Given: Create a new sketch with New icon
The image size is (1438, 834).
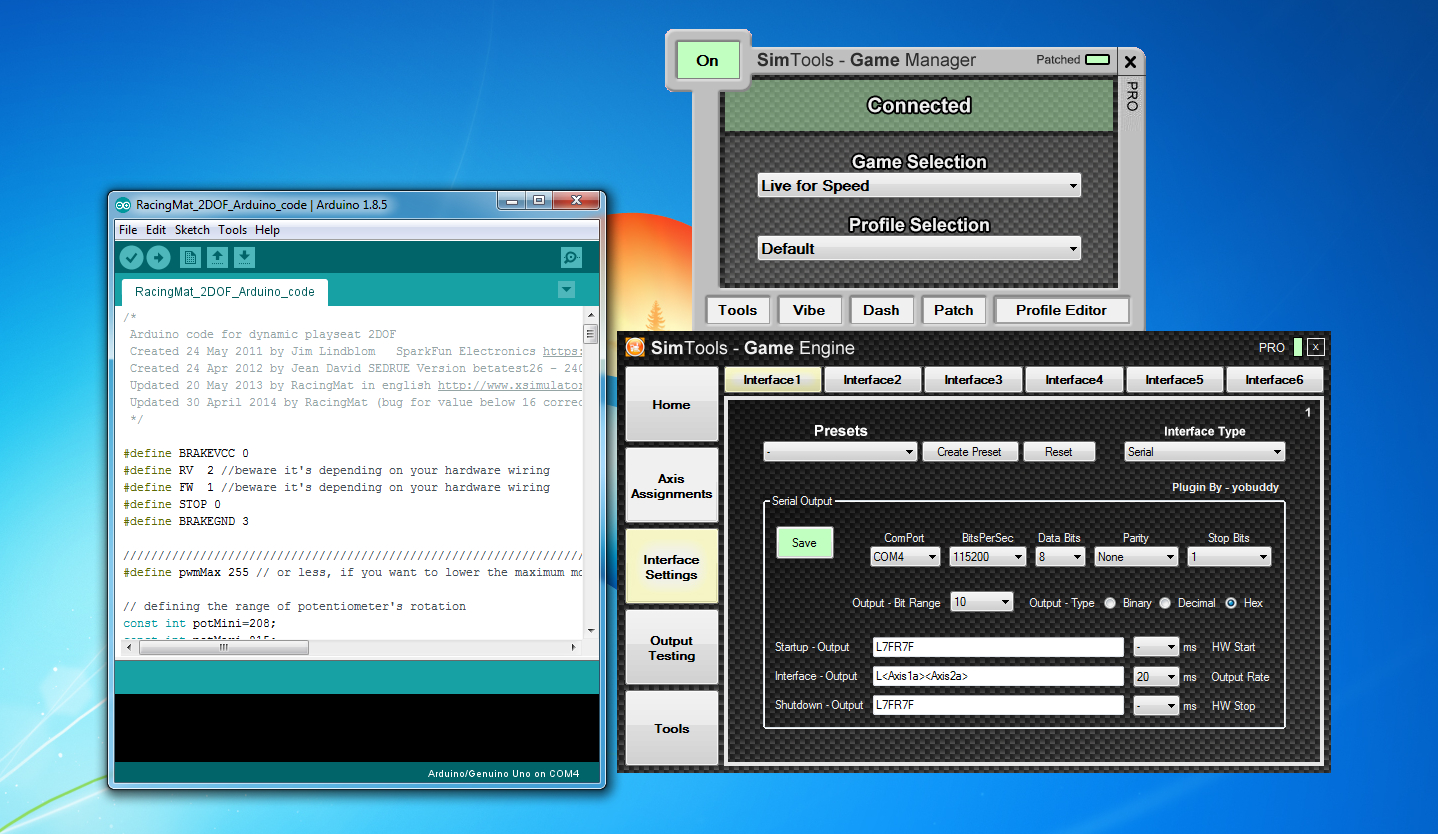Looking at the screenshot, I should click(190, 258).
